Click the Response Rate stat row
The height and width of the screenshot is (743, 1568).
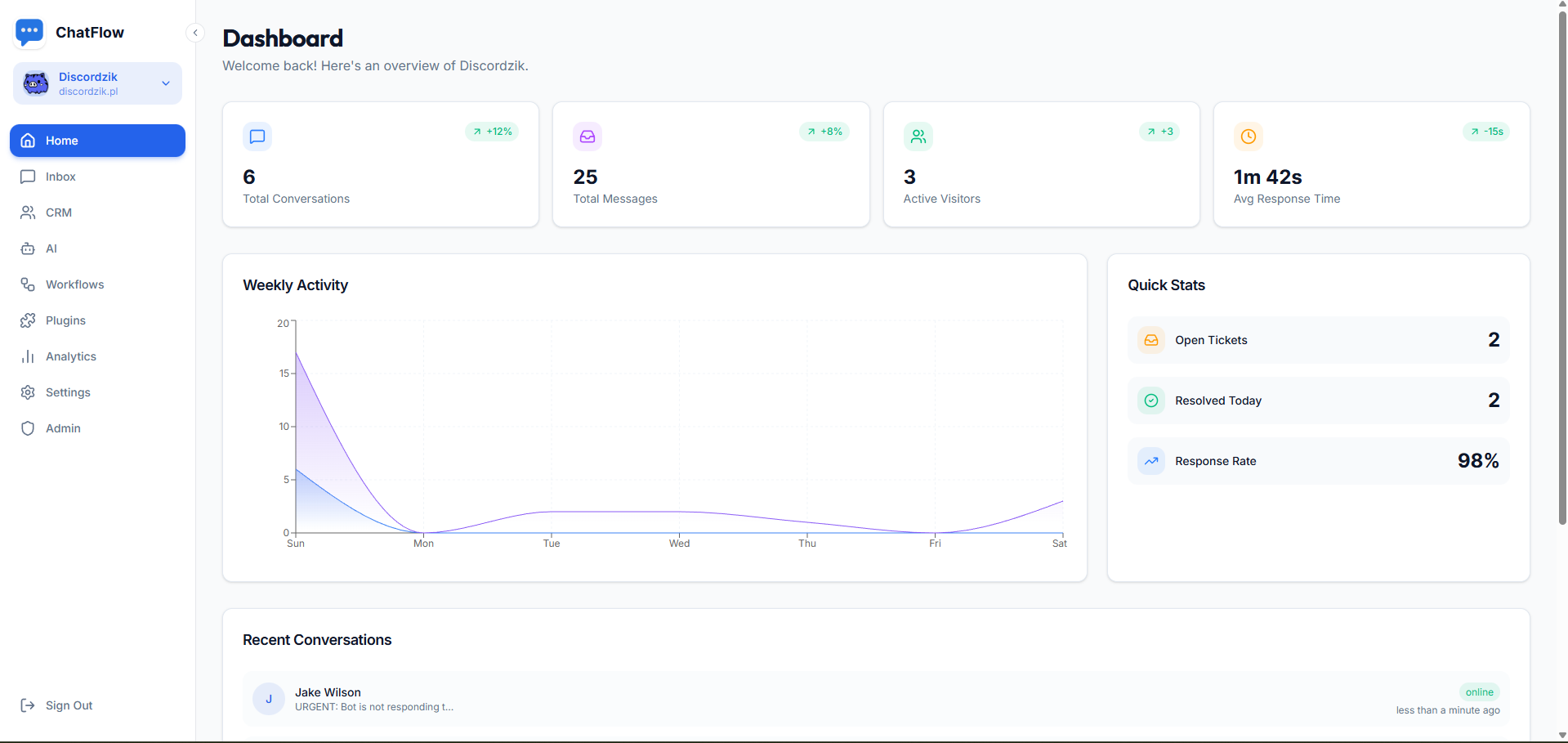pyautogui.click(x=1317, y=461)
